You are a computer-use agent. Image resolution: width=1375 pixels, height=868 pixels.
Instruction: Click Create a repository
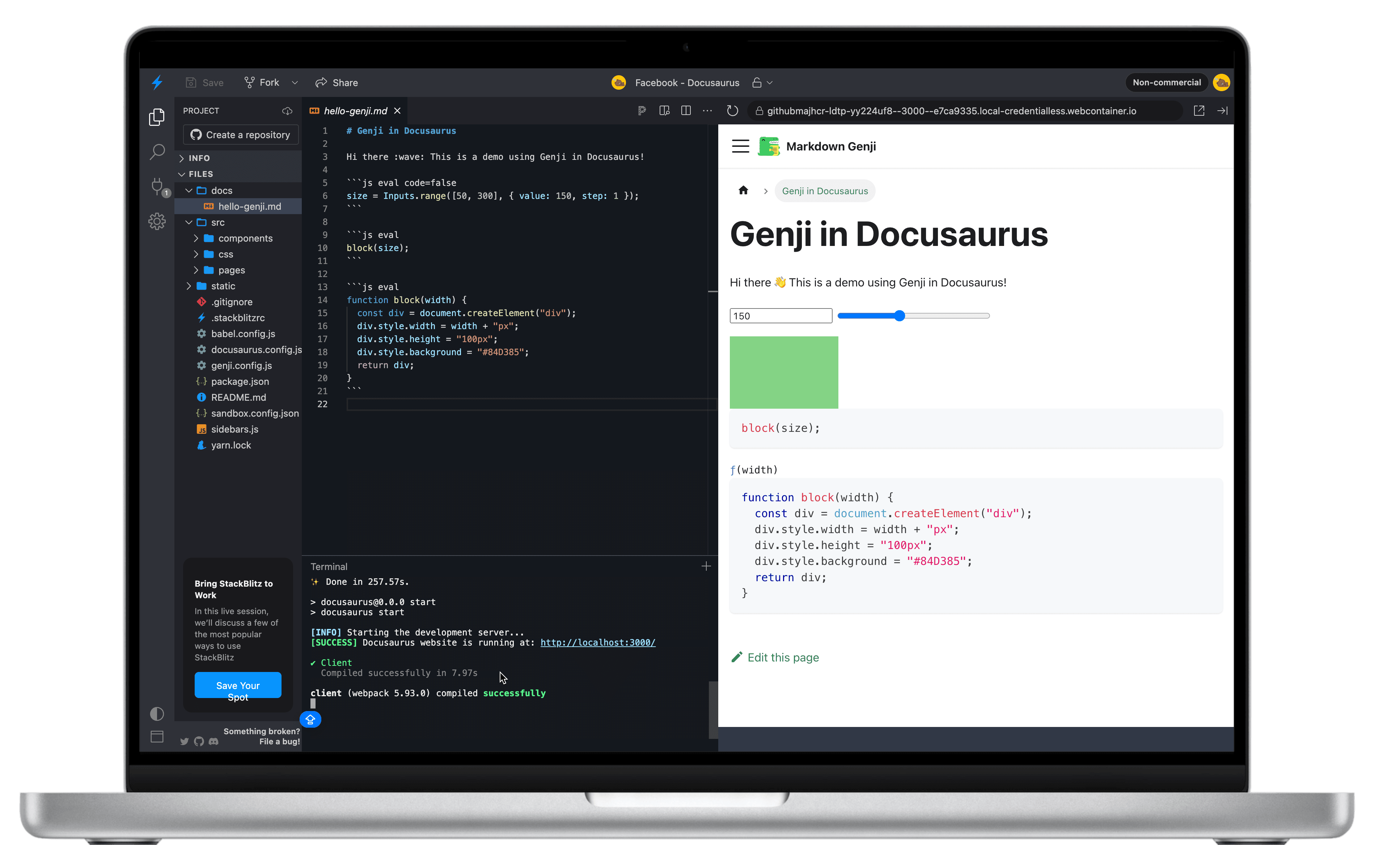[240, 135]
